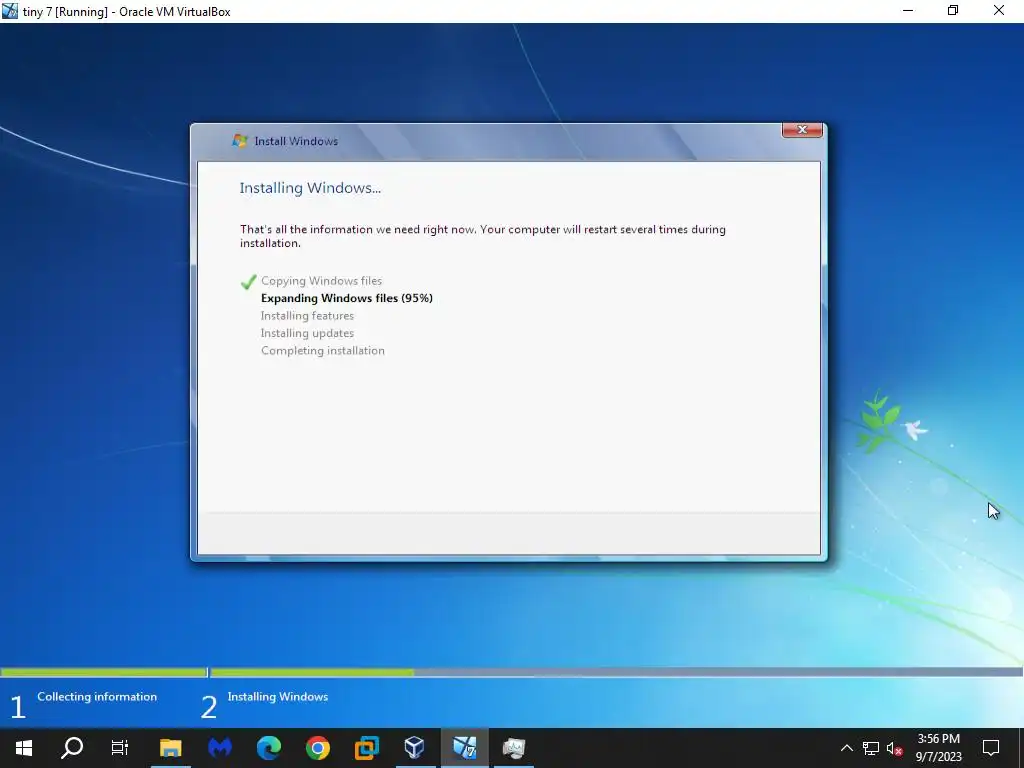Select the 'Copying Windows files' step text

click(x=321, y=281)
